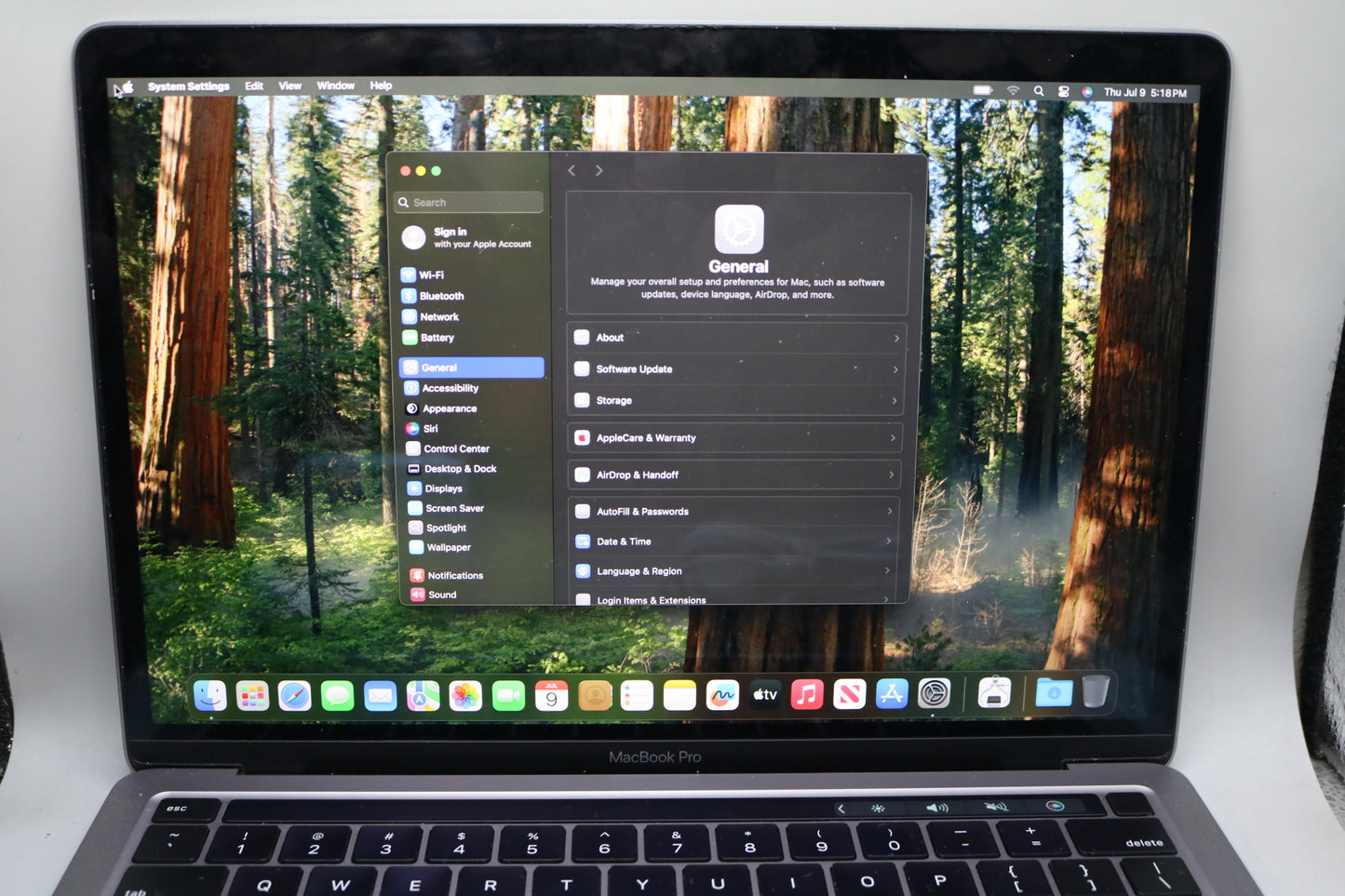The height and width of the screenshot is (896, 1345).
Task: Launch Apple TV from the Dock
Action: coord(765,694)
